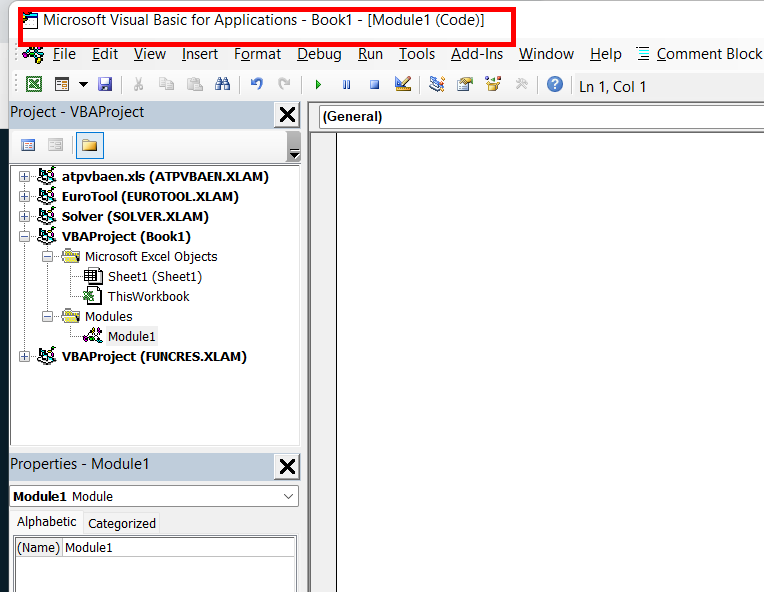Viewport: 764px width, 592px height.
Task: Select VBAProject (Book1) in tree
Action: click(x=126, y=236)
